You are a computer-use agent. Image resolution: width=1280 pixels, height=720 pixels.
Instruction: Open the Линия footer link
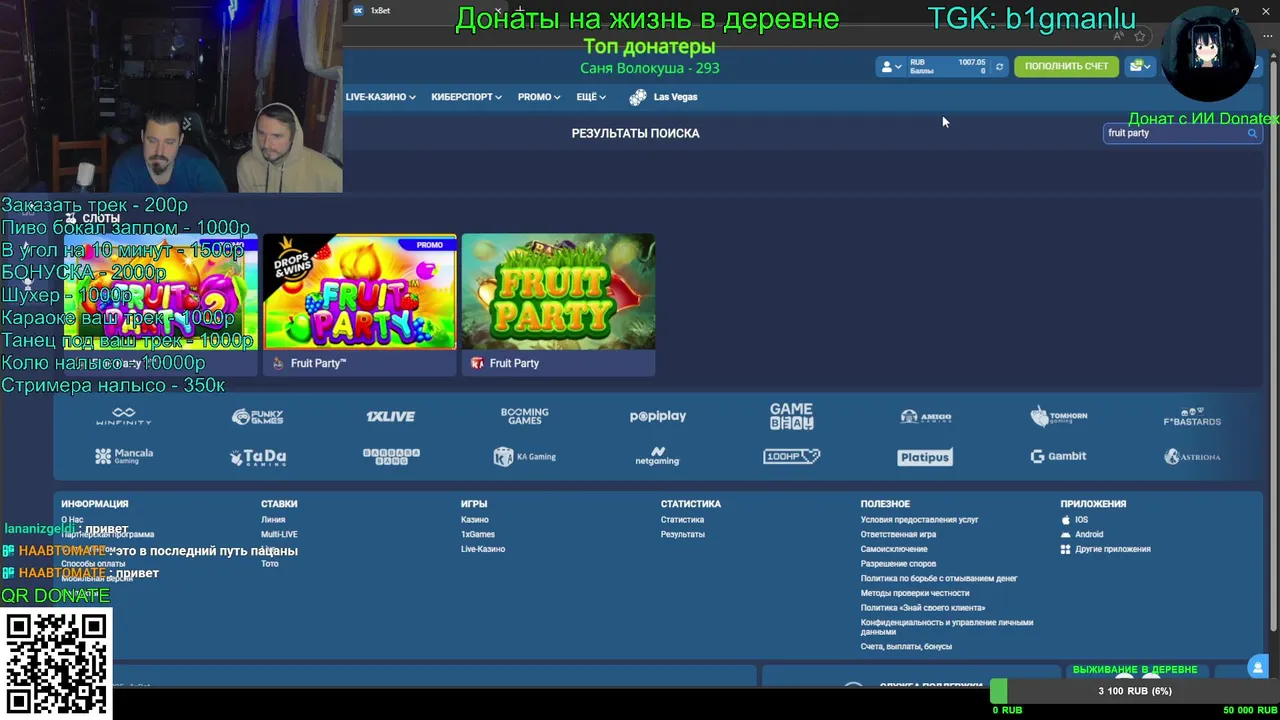pos(273,520)
